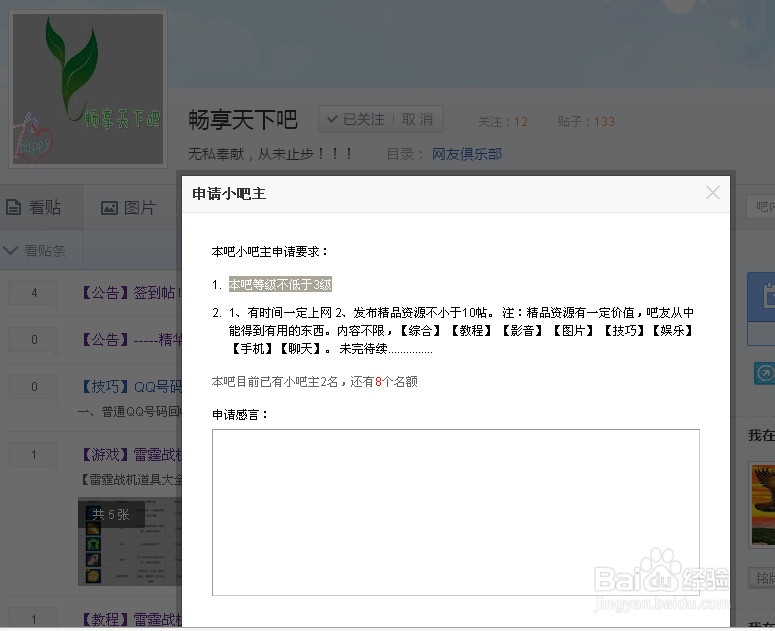Open the 【游戏】雷霆战机 post
Viewport: 775px width, 631px height.
tap(130, 454)
